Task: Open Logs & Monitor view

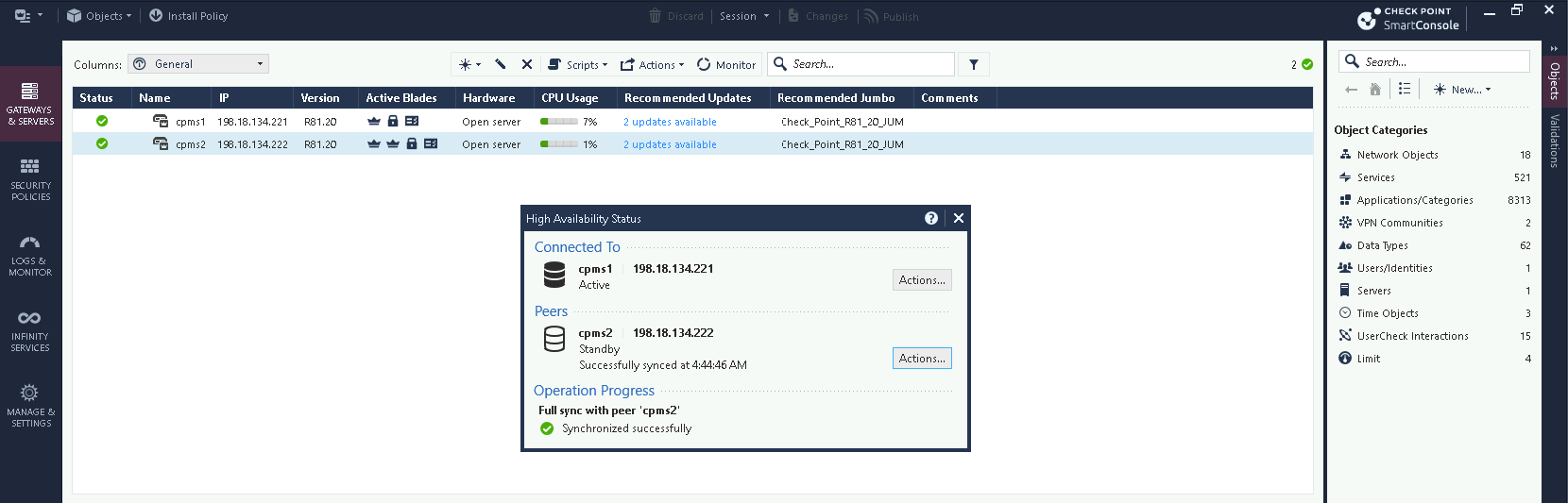Action: pyautogui.click(x=30, y=254)
